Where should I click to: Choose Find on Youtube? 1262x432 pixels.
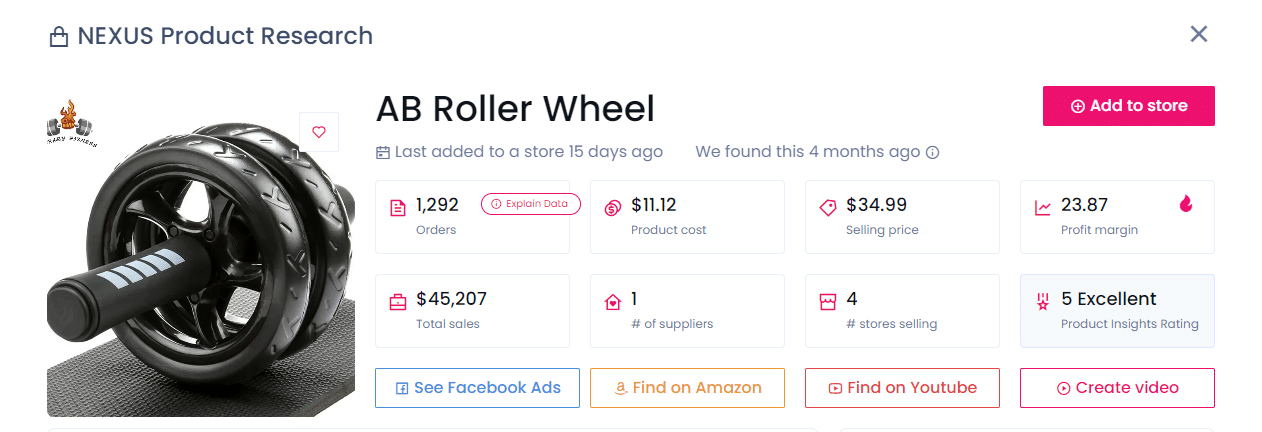(902, 388)
